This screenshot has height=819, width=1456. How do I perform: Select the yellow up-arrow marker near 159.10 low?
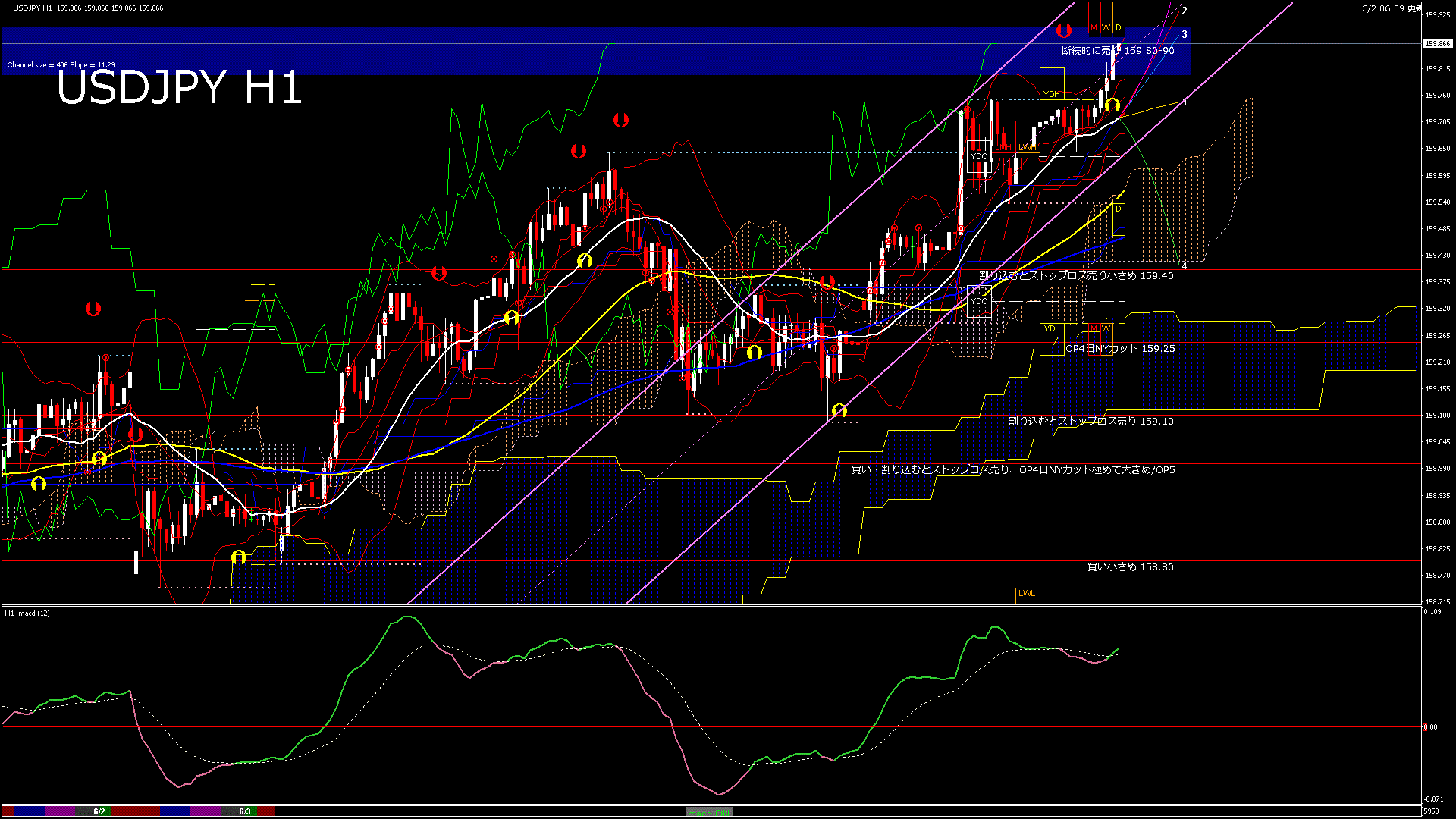click(839, 410)
